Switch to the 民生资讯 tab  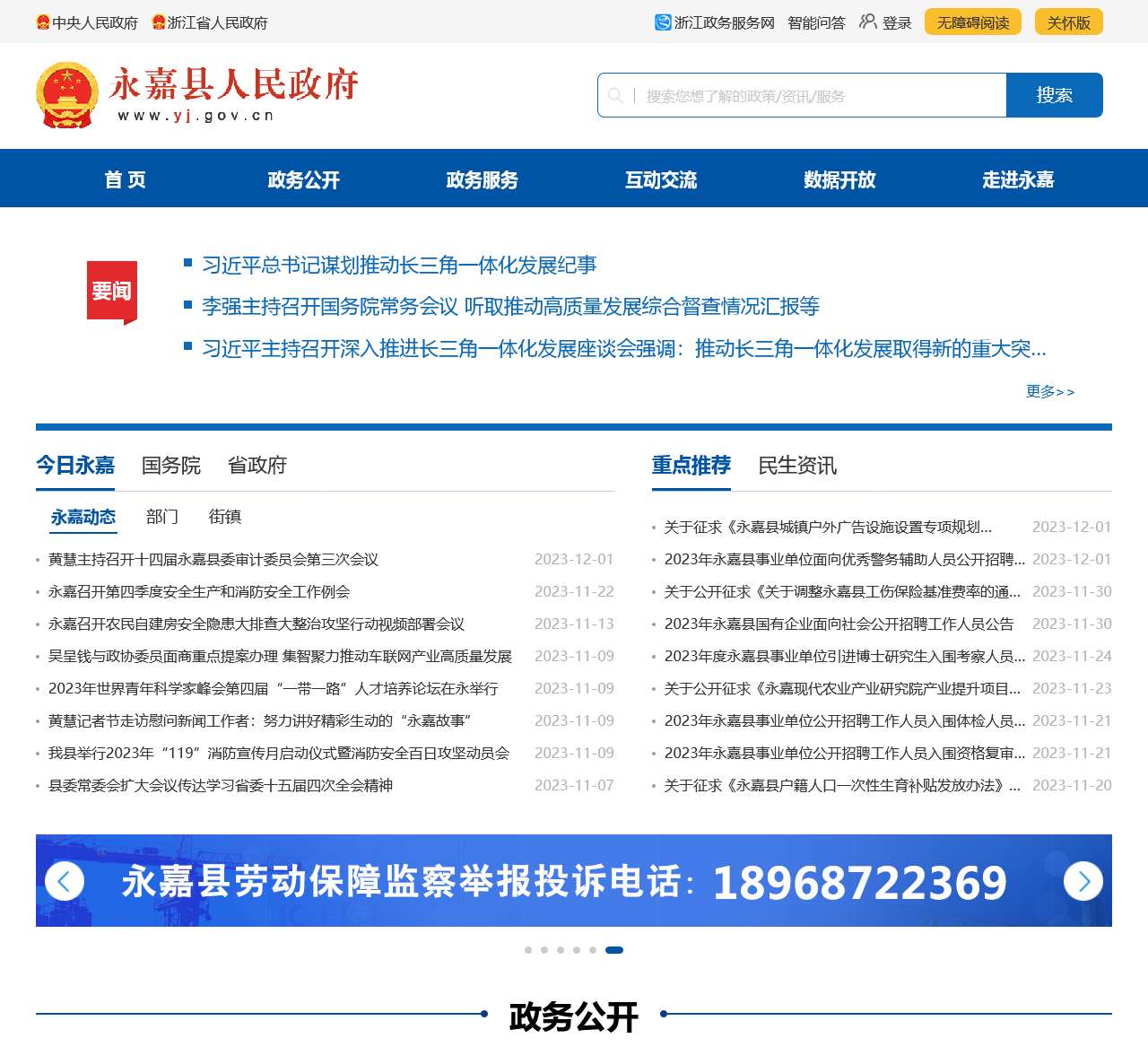tap(797, 466)
